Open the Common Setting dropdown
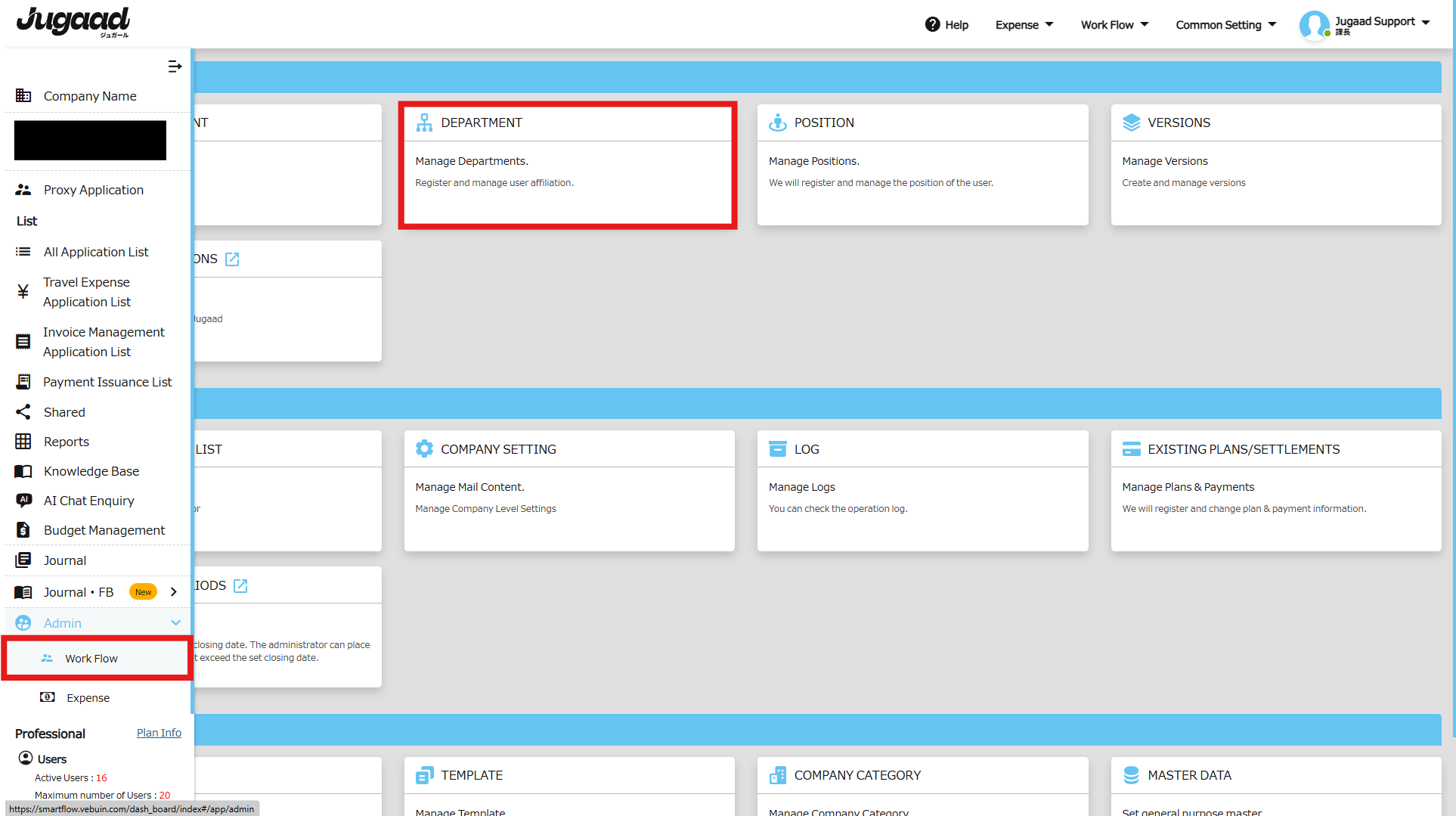 point(1226,25)
